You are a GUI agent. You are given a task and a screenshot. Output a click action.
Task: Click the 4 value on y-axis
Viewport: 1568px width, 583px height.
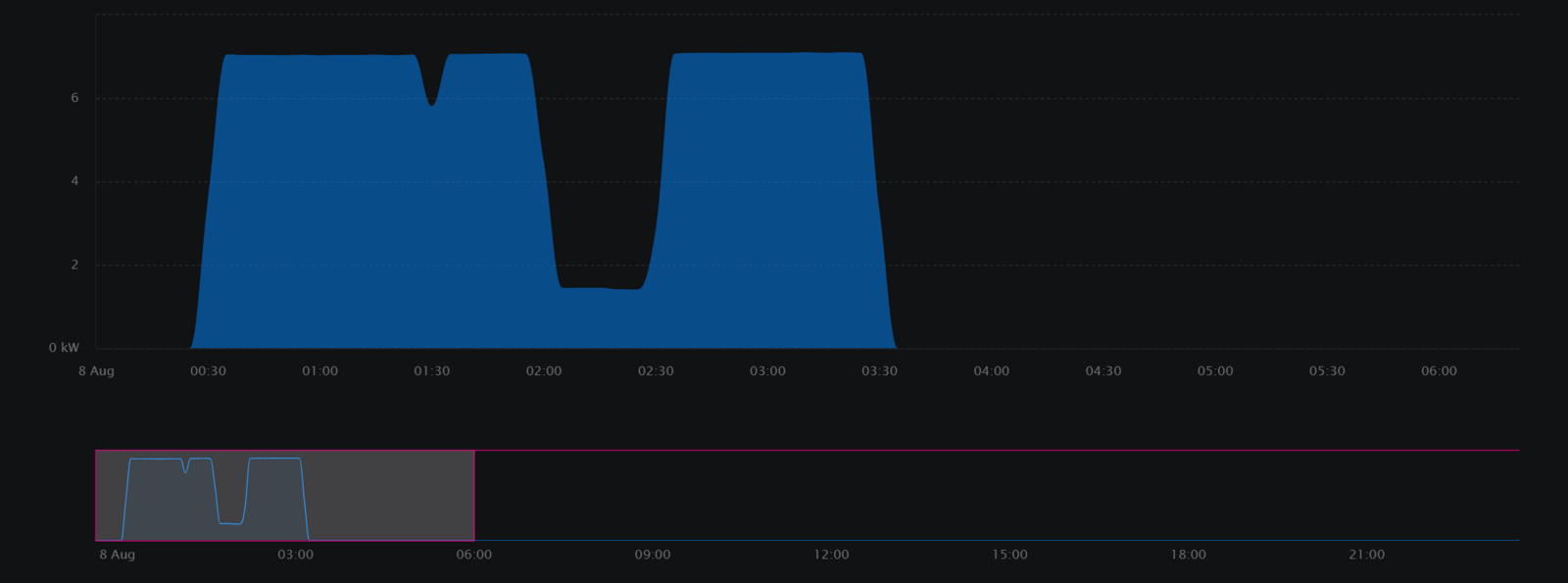coord(74,181)
